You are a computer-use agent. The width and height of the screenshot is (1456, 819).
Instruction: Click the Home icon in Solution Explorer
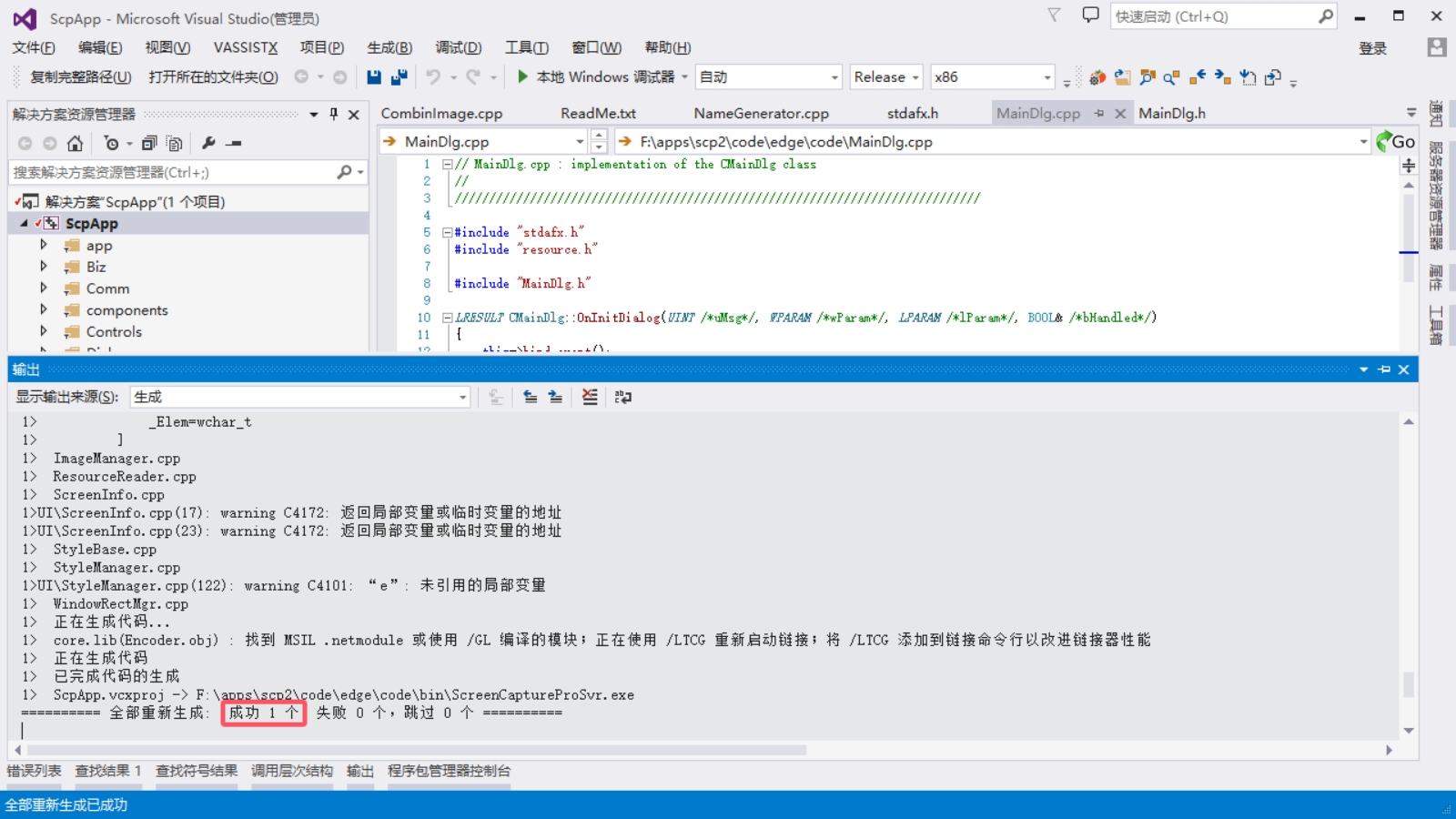coord(75,144)
